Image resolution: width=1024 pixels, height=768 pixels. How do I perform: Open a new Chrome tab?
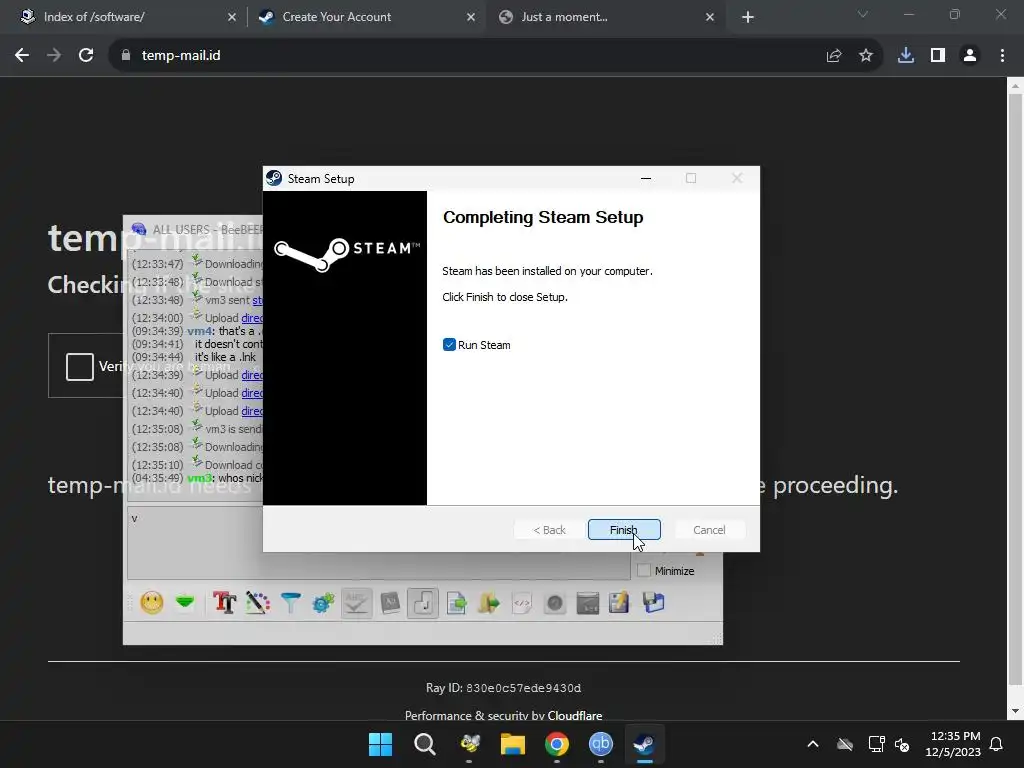[x=748, y=17]
